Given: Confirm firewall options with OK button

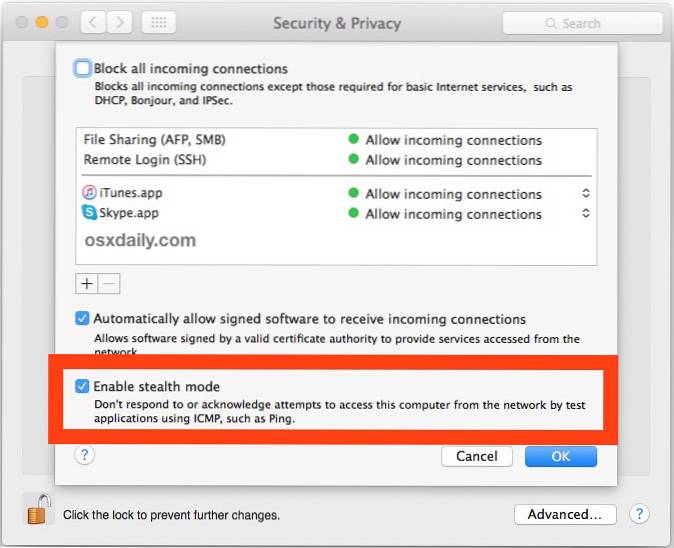Looking at the screenshot, I should coord(560,456).
